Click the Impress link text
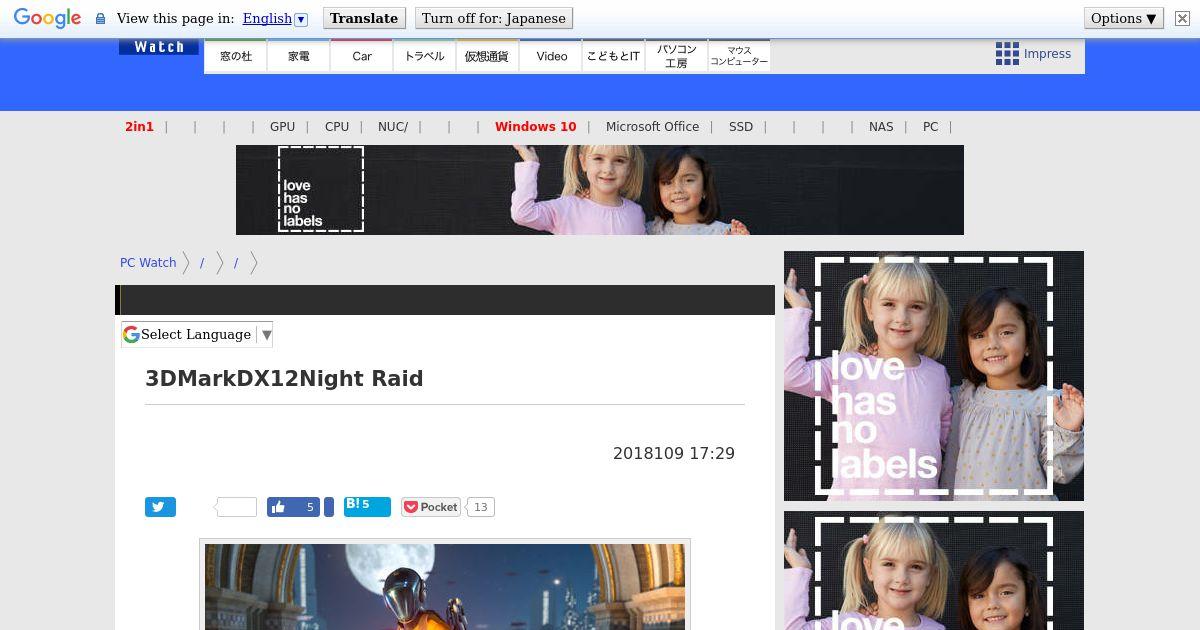The width and height of the screenshot is (1200, 630). (x=1047, y=54)
